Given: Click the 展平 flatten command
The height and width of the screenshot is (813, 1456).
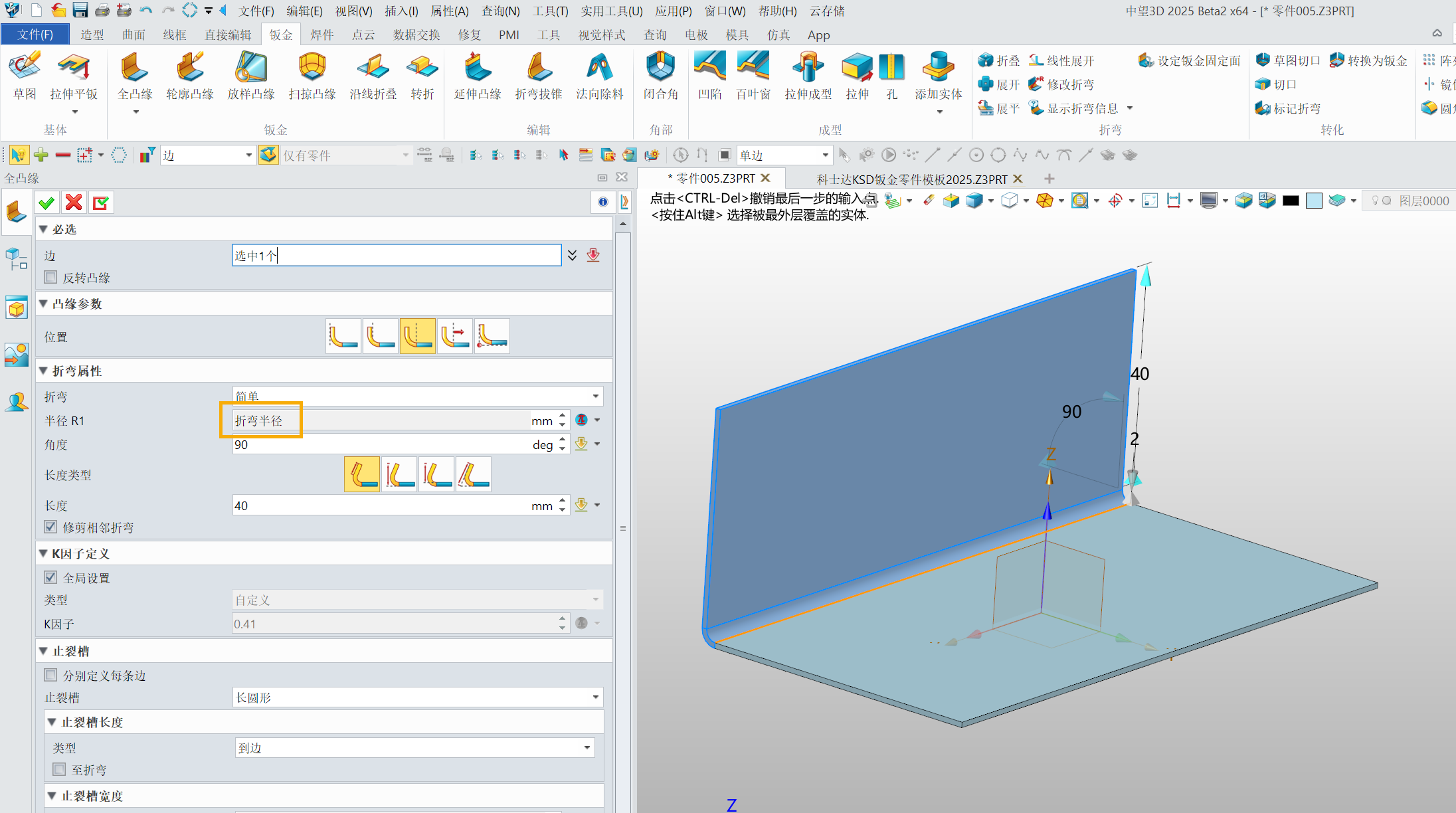Looking at the screenshot, I should (x=999, y=108).
